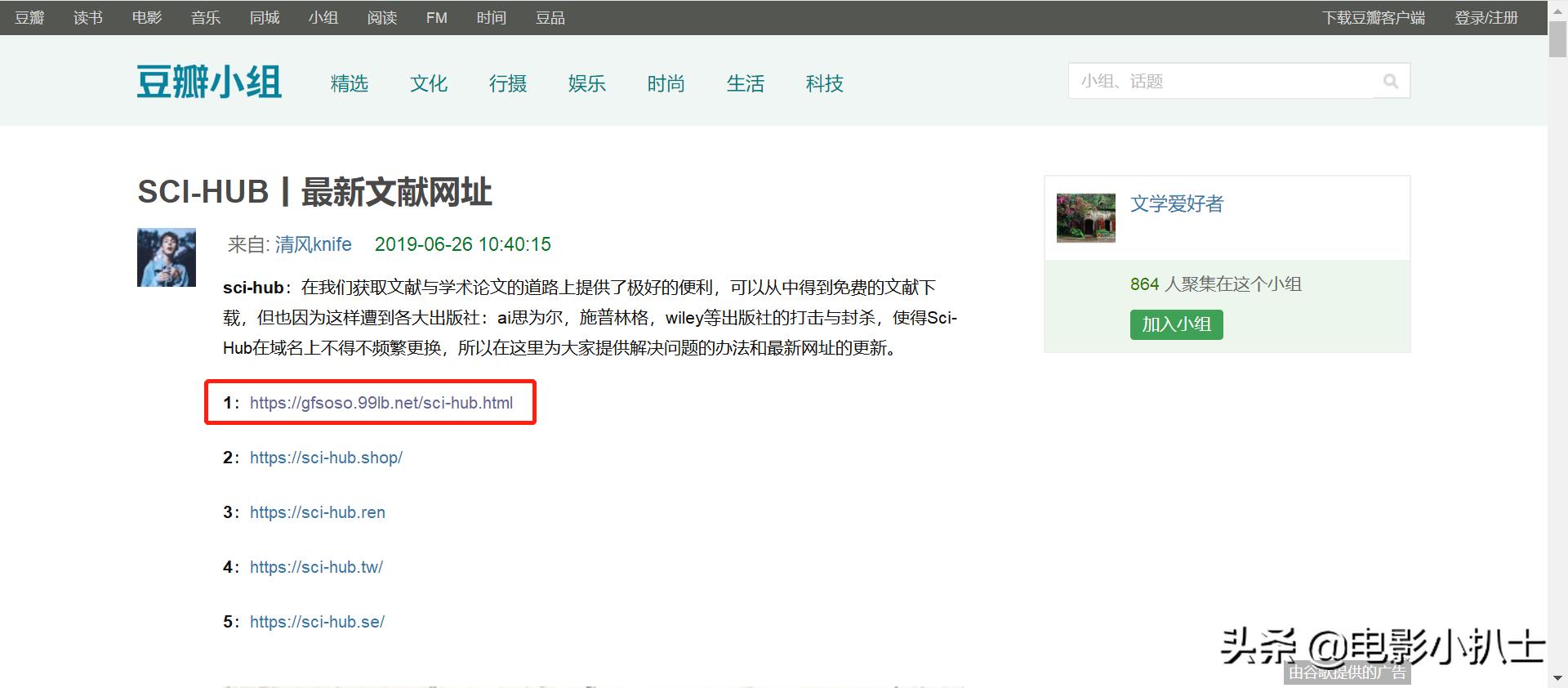This screenshot has height=688, width=1568.
Task: Select the 文化 category tab
Action: [x=429, y=83]
